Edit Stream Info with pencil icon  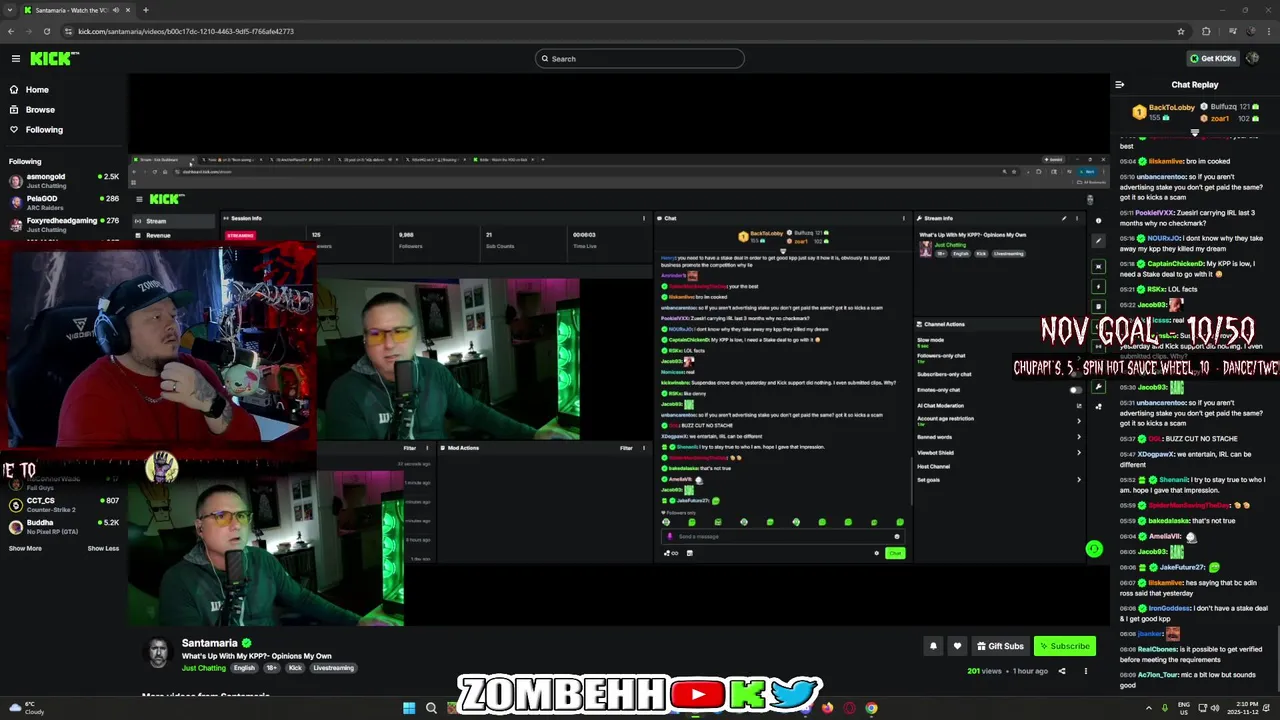point(1064,218)
